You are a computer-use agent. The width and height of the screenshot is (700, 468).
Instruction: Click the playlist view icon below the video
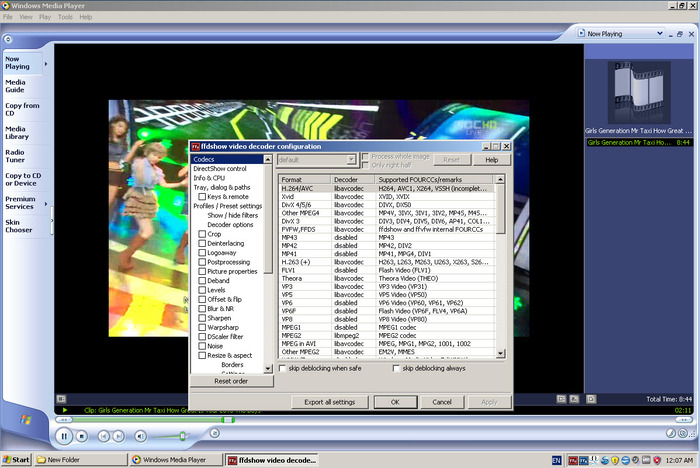pos(61,398)
